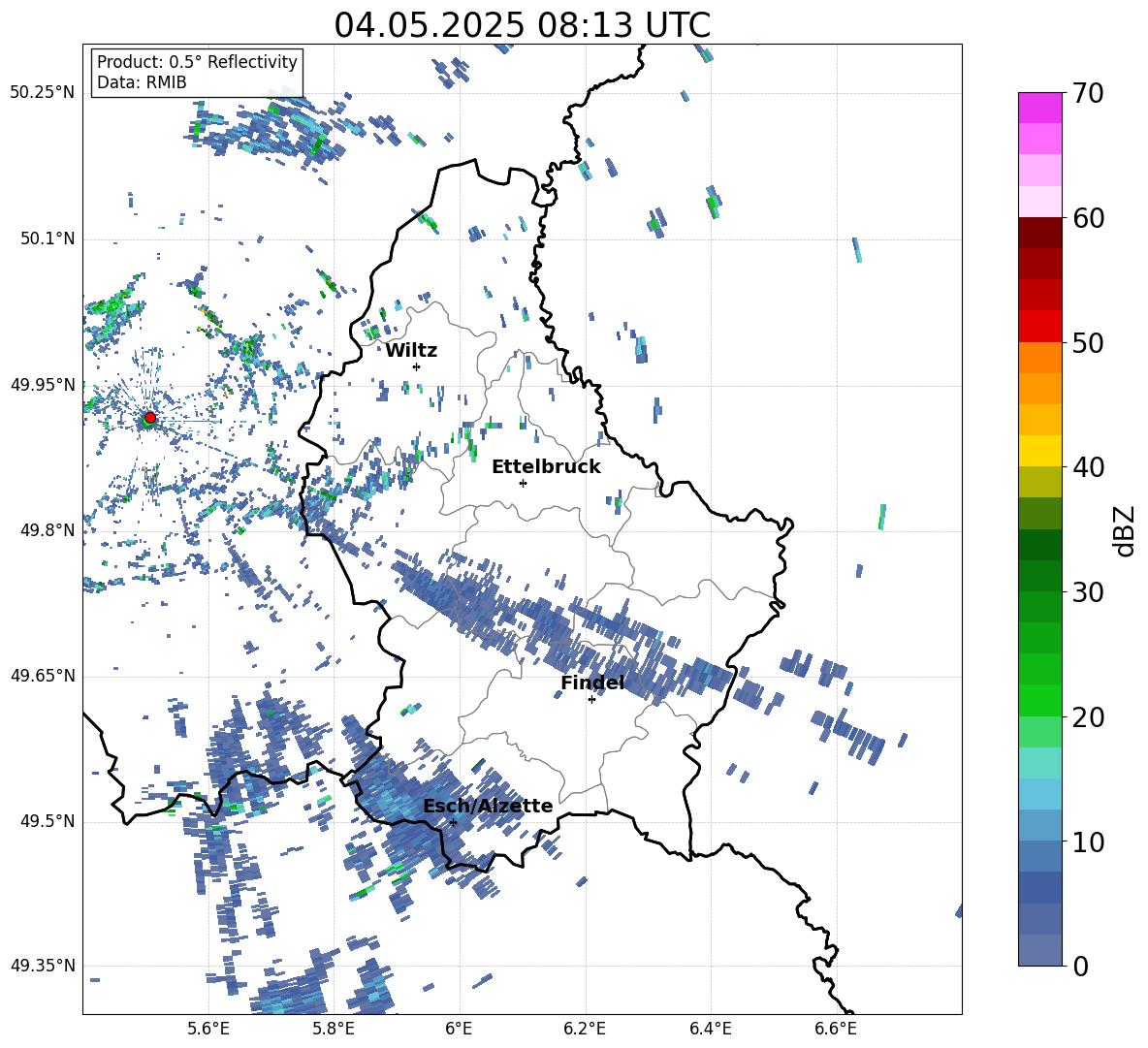The height and width of the screenshot is (1048, 1148).
Task: Click the colorbar tick label 20
Action: pos(1088,717)
